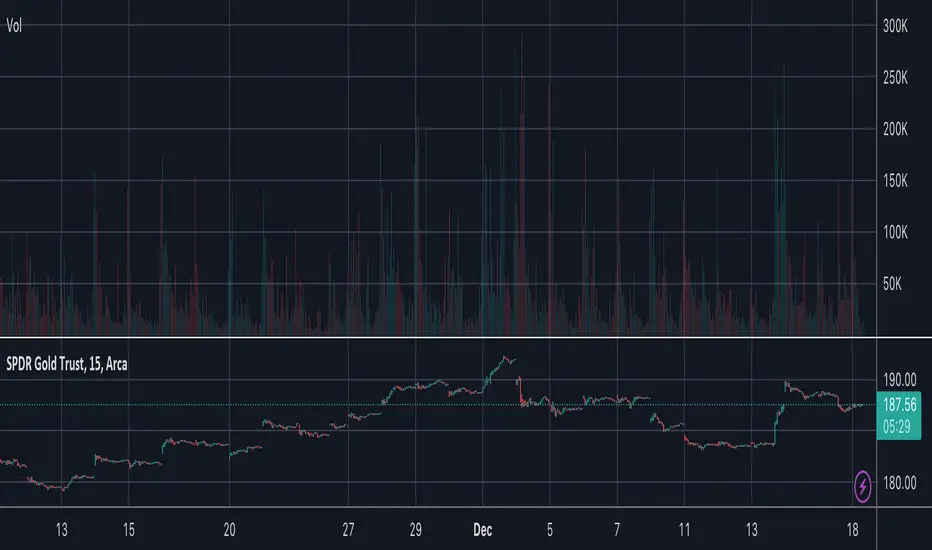This screenshot has width=932, height=550.
Task: Click the Dec date label on time axis
Action: 483,530
